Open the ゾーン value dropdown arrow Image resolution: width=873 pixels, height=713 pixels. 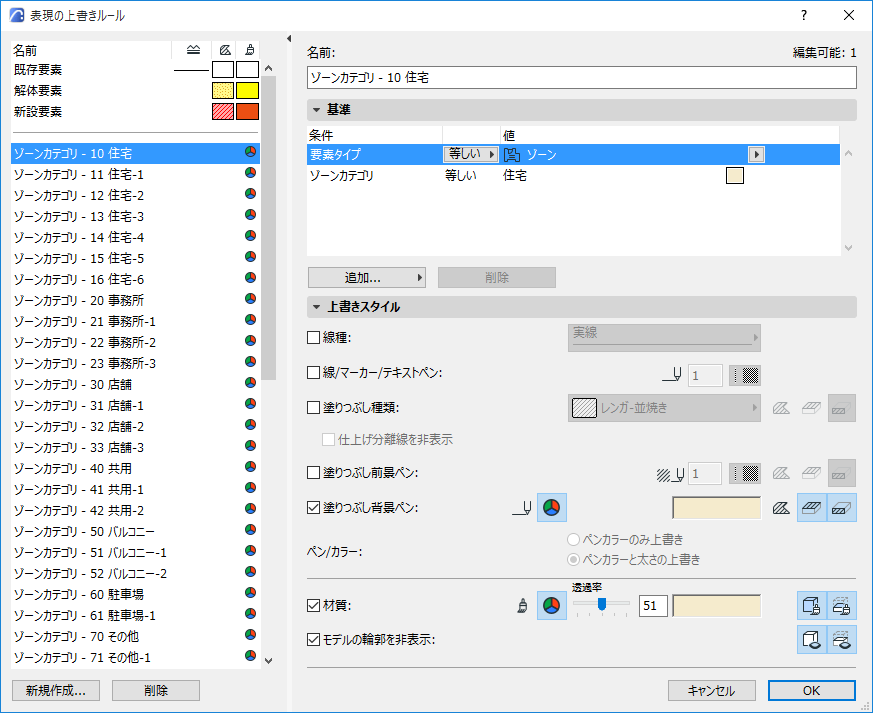click(756, 154)
